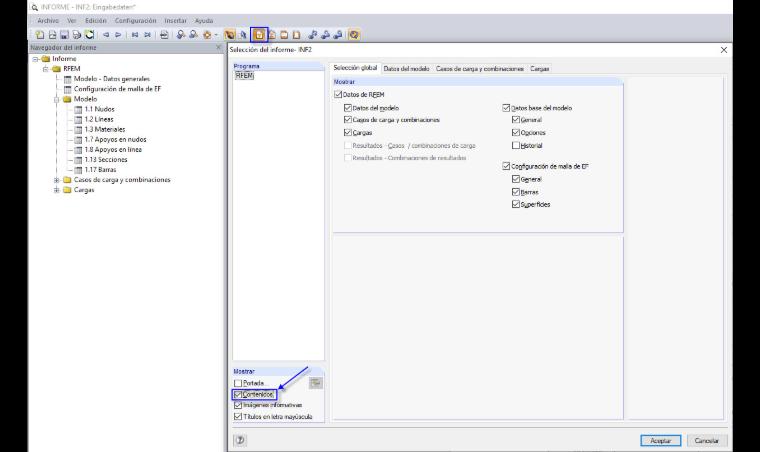The height and width of the screenshot is (452, 760).
Task: Select 1.2 Líneas in navigator tree
Action: [x=99, y=119]
